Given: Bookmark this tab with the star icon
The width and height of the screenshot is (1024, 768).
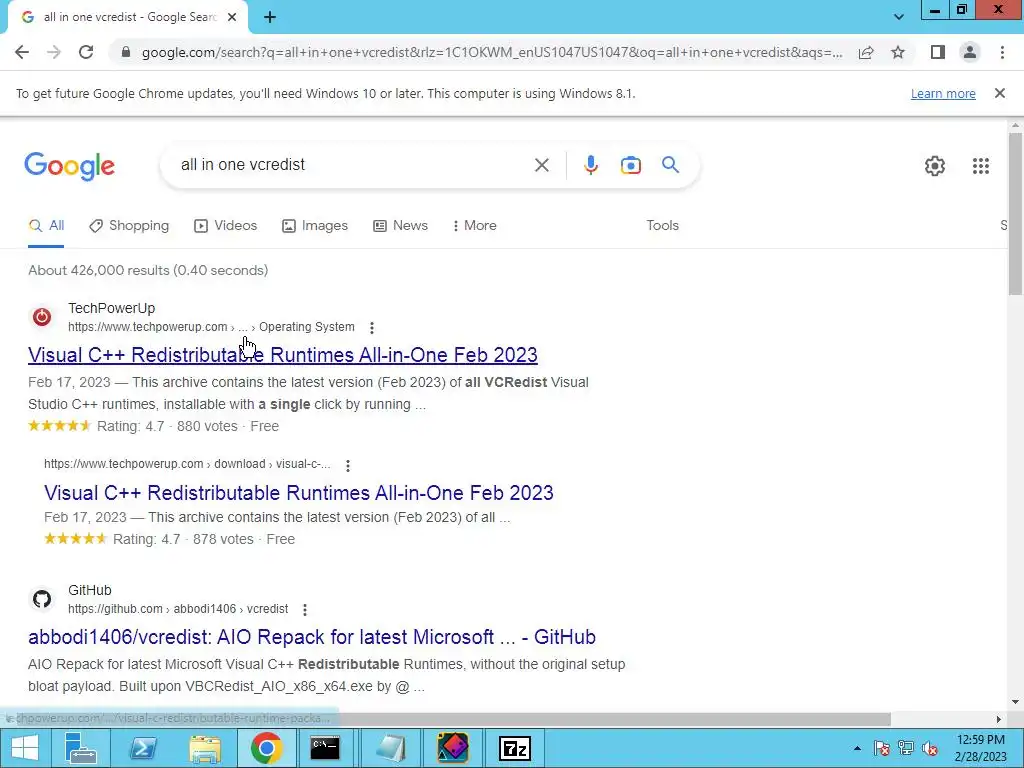Looking at the screenshot, I should (x=898, y=52).
